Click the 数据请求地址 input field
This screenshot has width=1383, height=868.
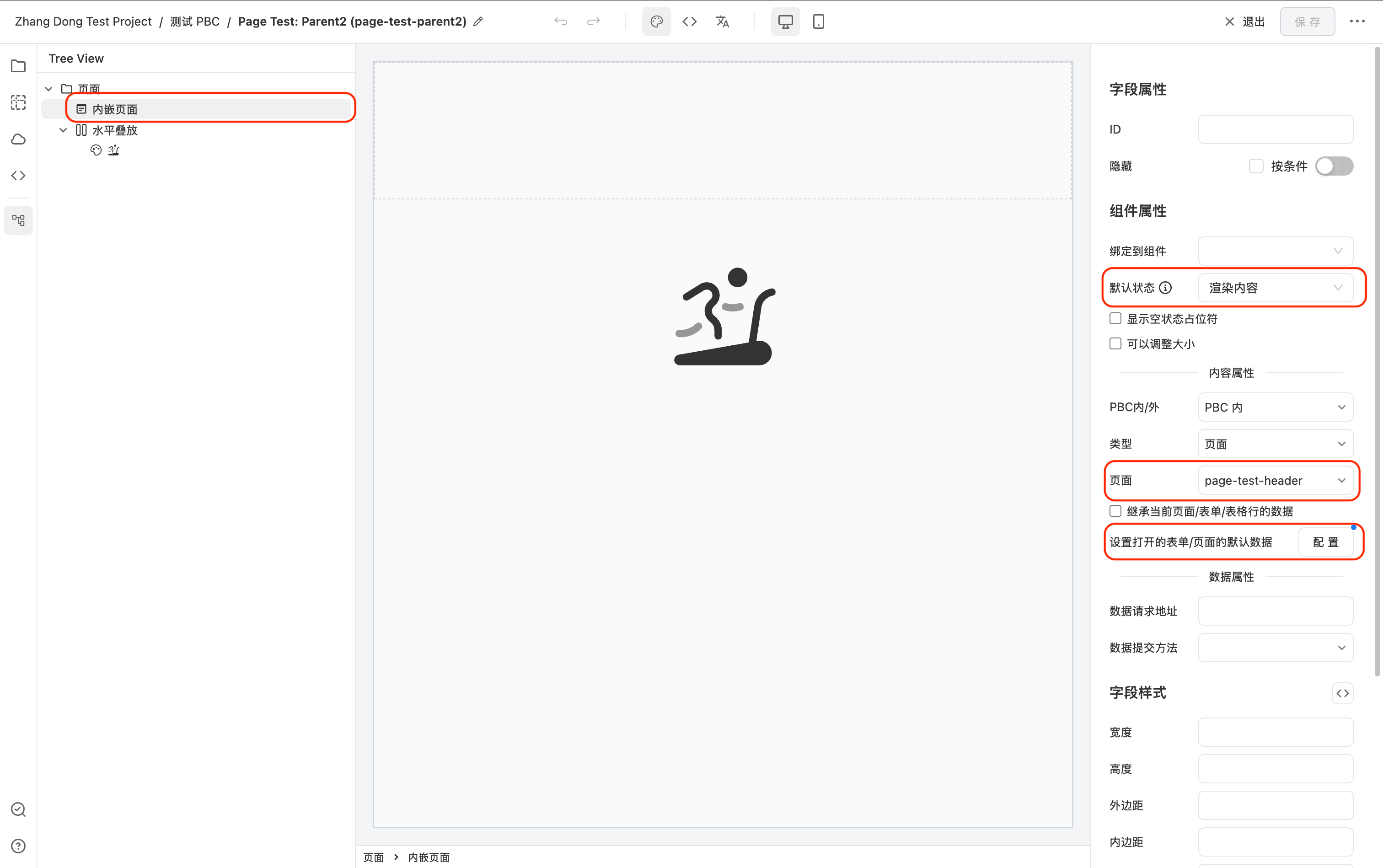(1276, 611)
